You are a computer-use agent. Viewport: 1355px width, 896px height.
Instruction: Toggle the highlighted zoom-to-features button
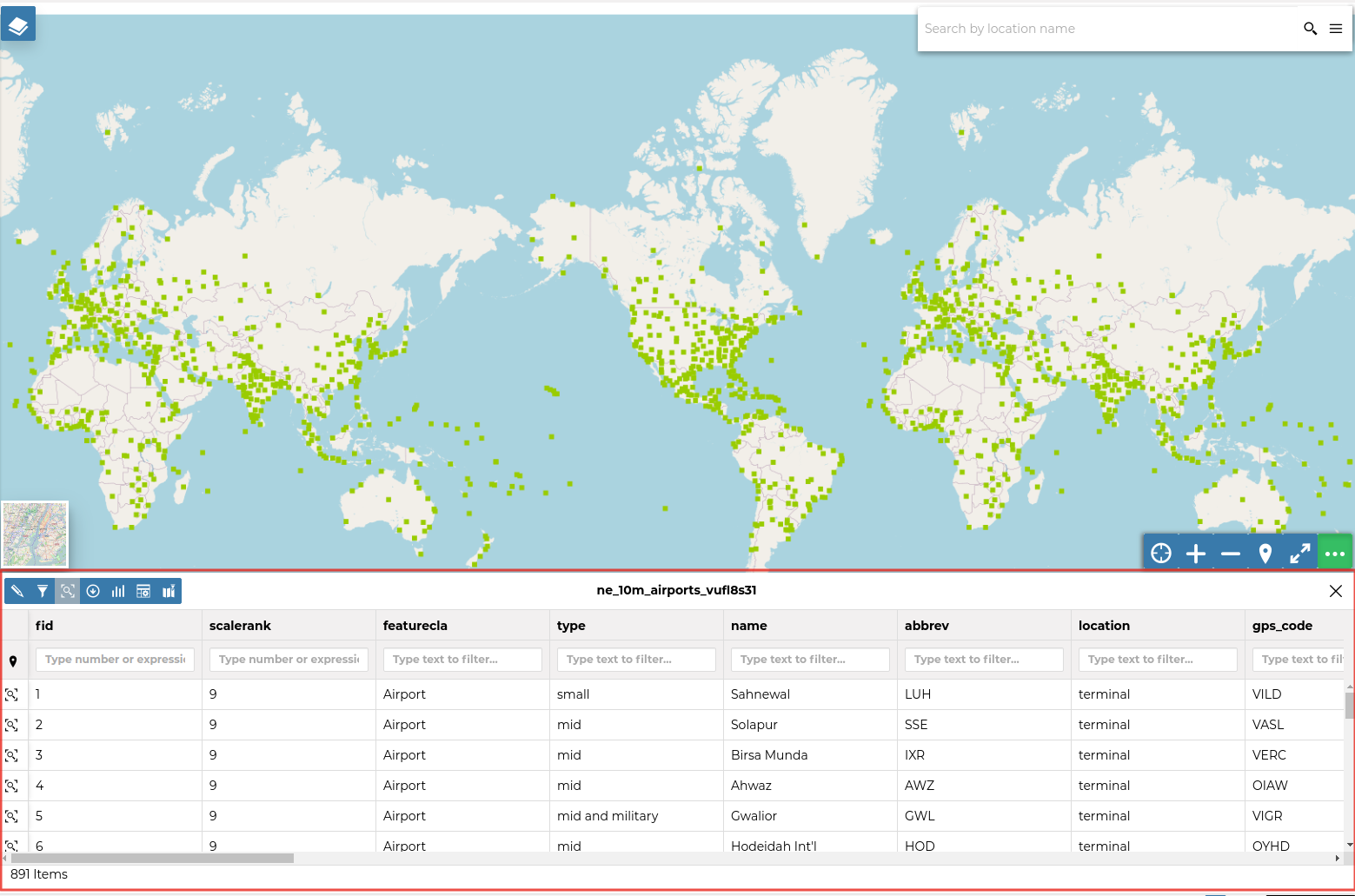pos(68,591)
